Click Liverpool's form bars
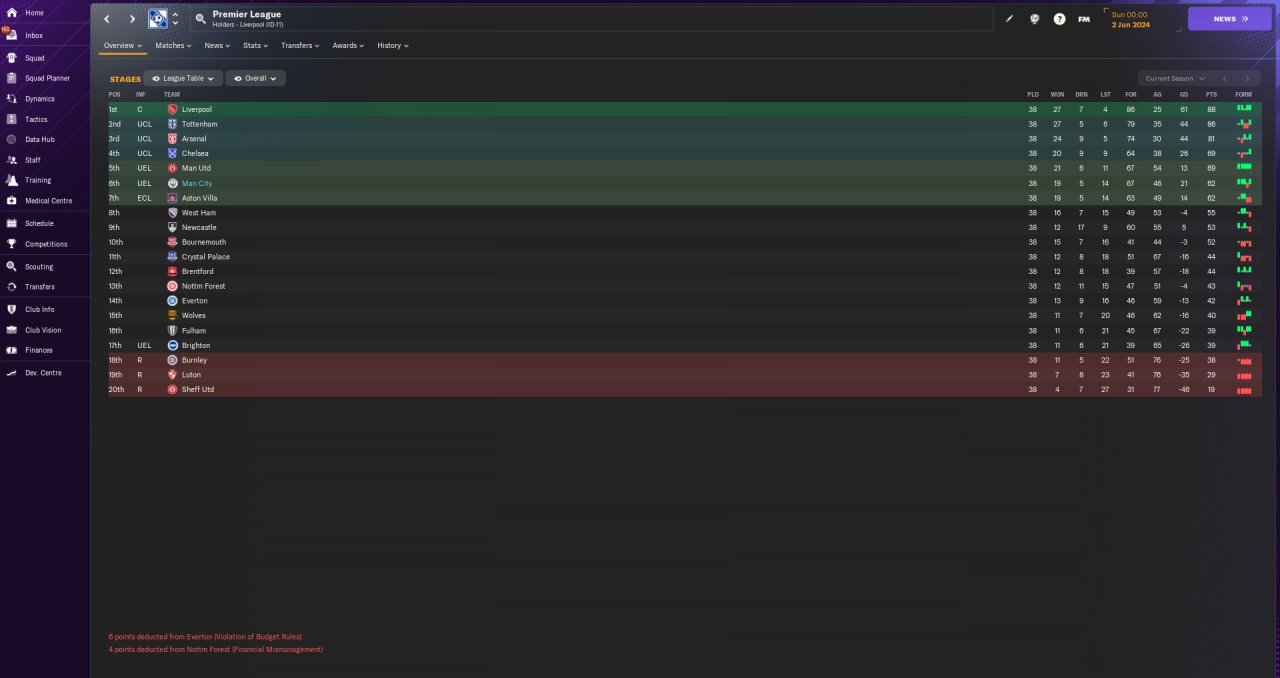This screenshot has height=678, width=1280. (x=1244, y=108)
